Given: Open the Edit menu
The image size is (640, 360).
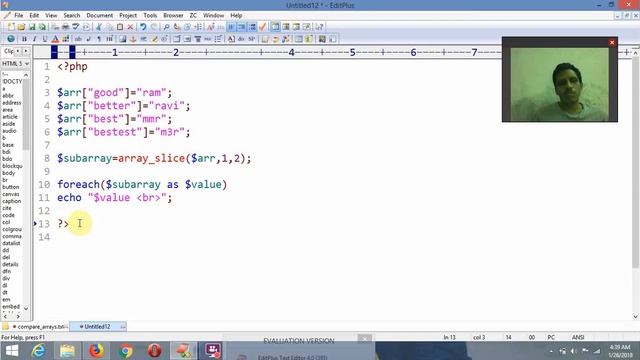Looking at the screenshot, I should pos(34,15).
